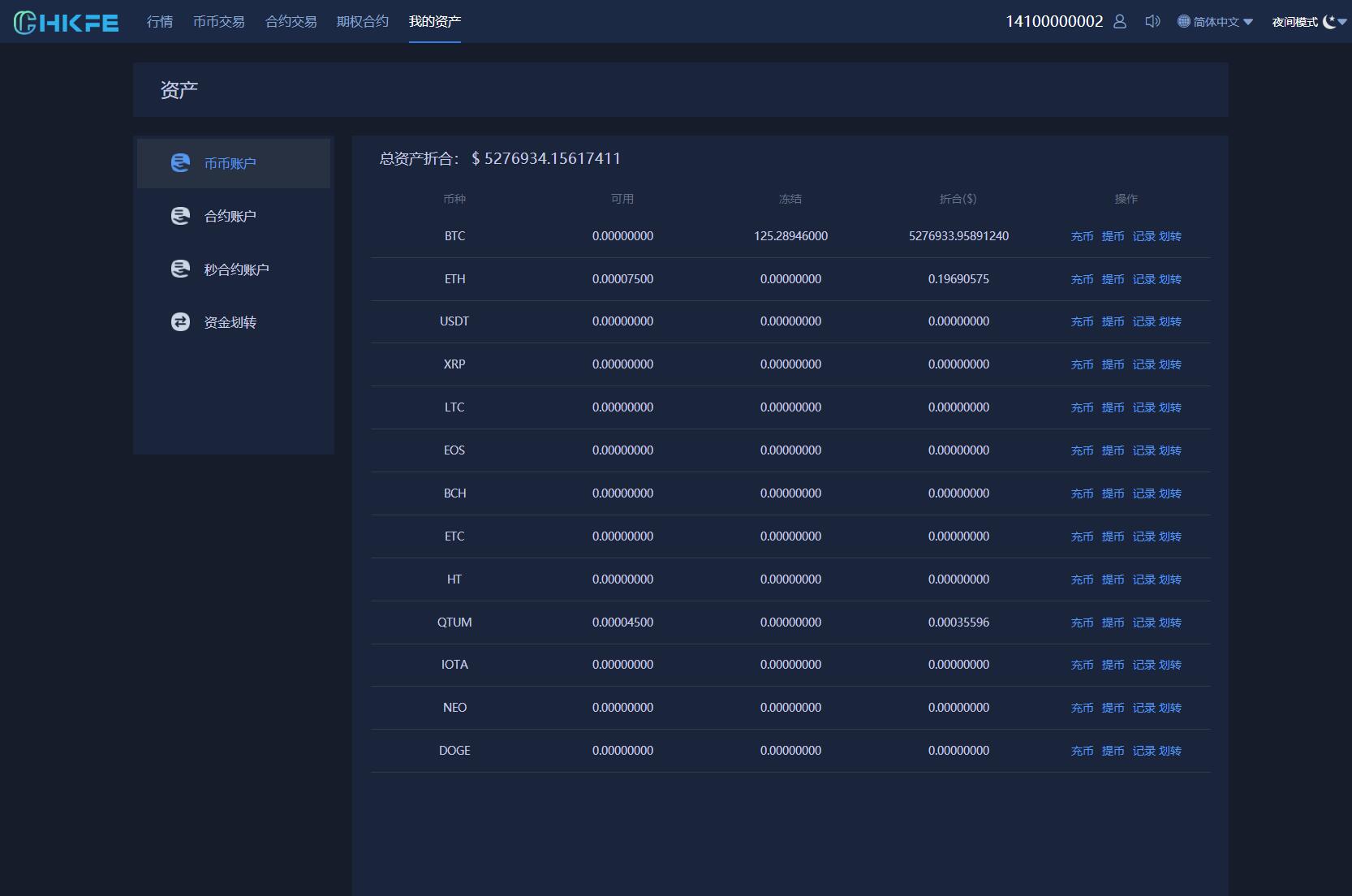
Task: Click the total asset value 5276934.15617411
Action: point(553,158)
